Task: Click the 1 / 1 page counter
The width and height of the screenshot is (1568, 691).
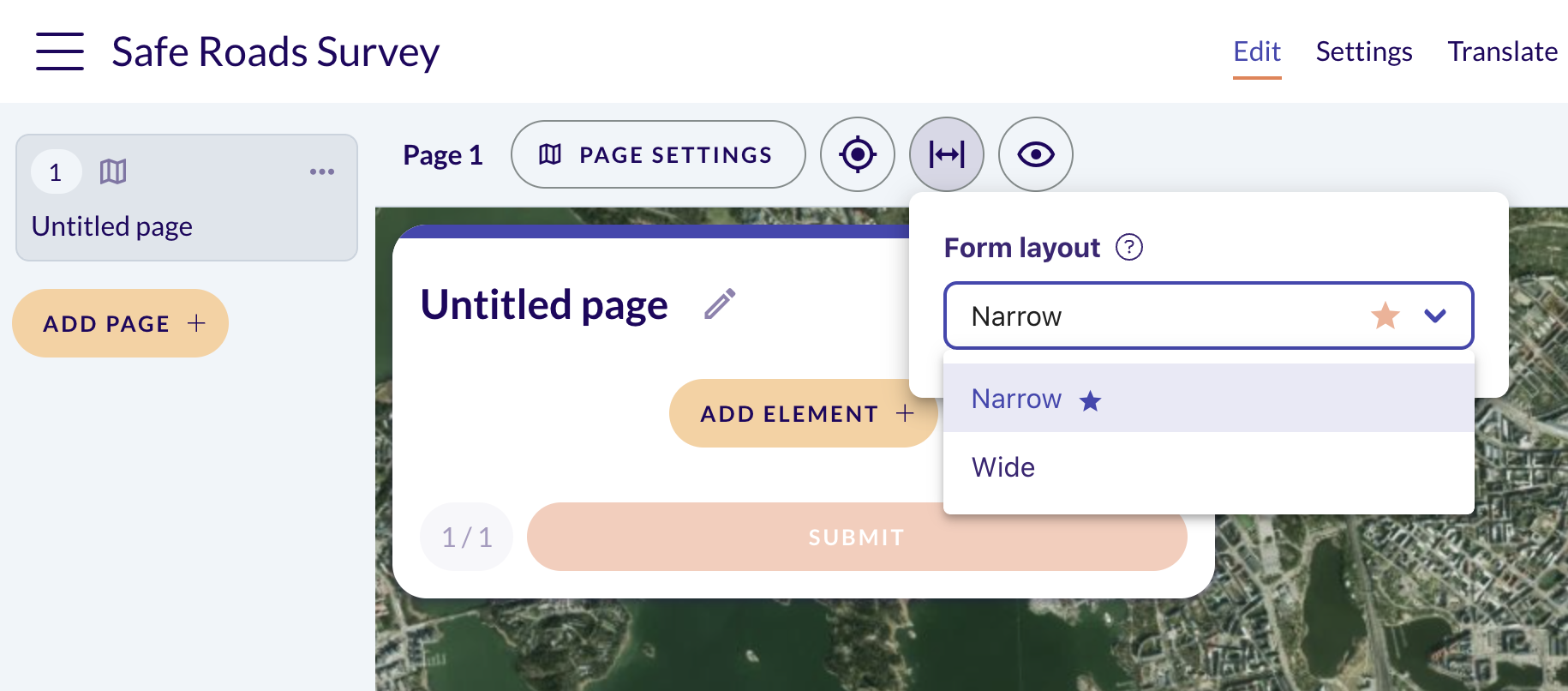Action: (466, 537)
